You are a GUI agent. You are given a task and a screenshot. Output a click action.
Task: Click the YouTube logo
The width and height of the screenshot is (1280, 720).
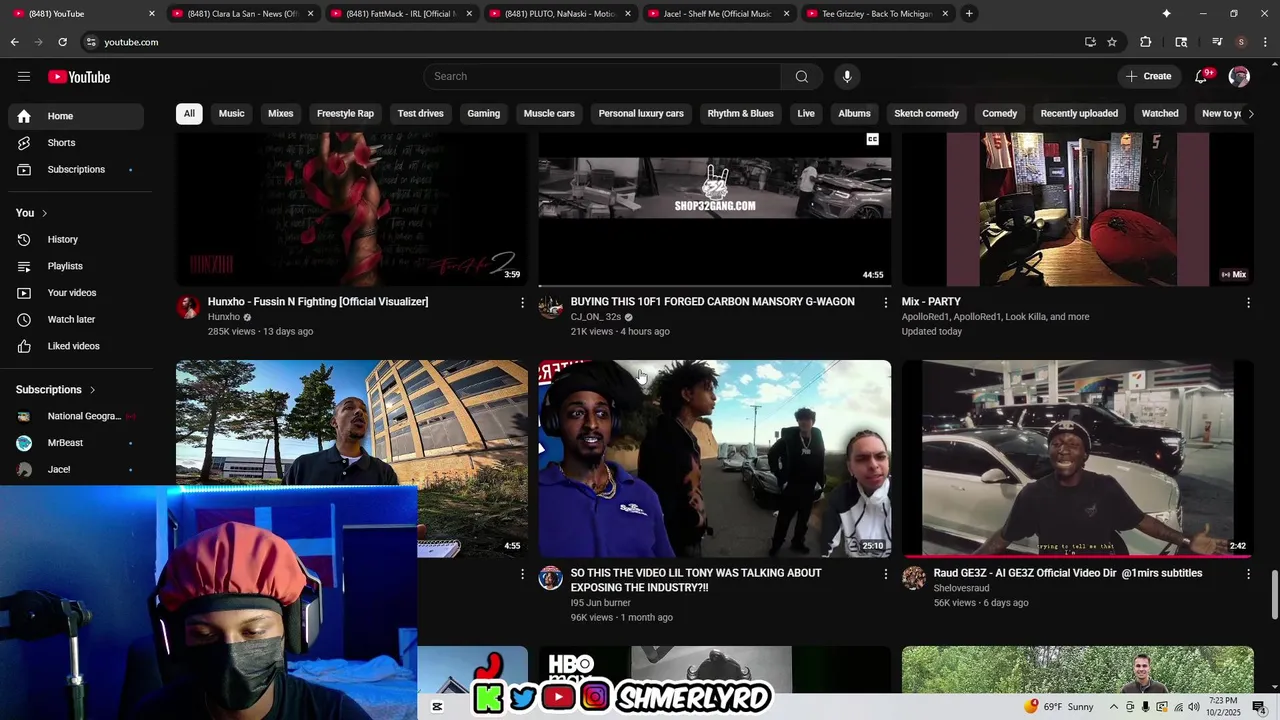[79, 77]
